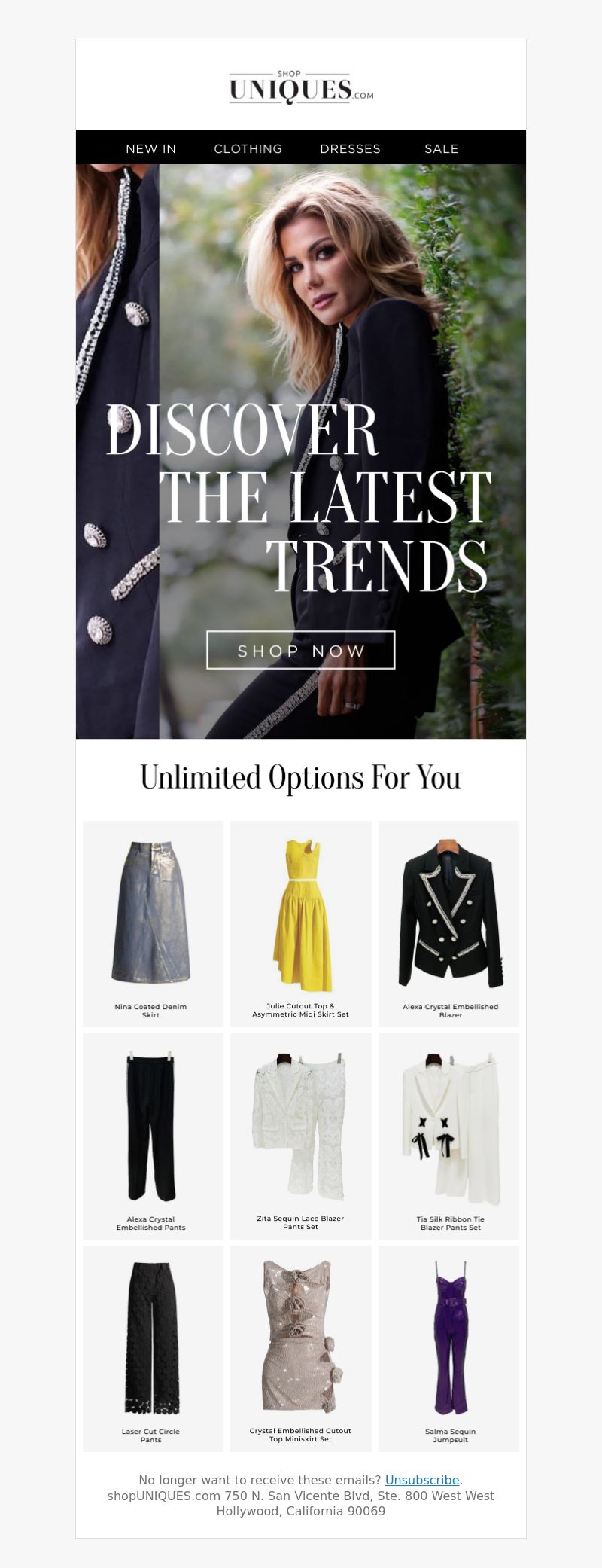Open the NEW IN menu item
Image resolution: width=602 pixels, height=1568 pixels.
click(150, 148)
